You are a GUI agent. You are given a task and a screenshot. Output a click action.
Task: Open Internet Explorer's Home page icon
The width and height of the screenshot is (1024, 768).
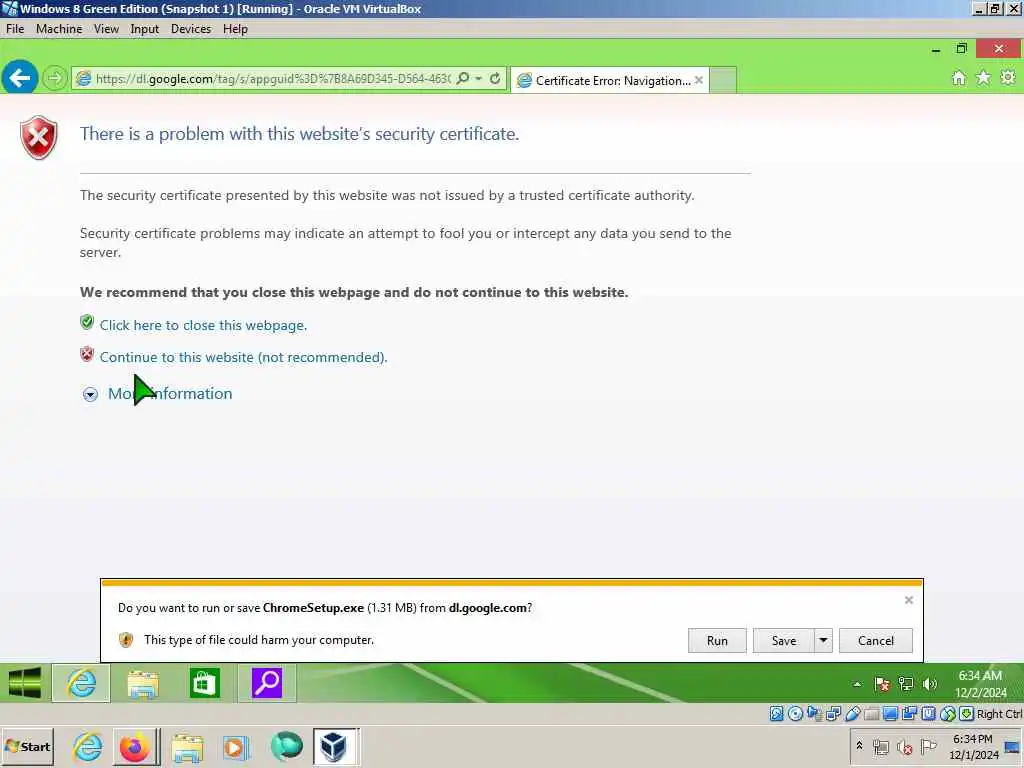[958, 78]
